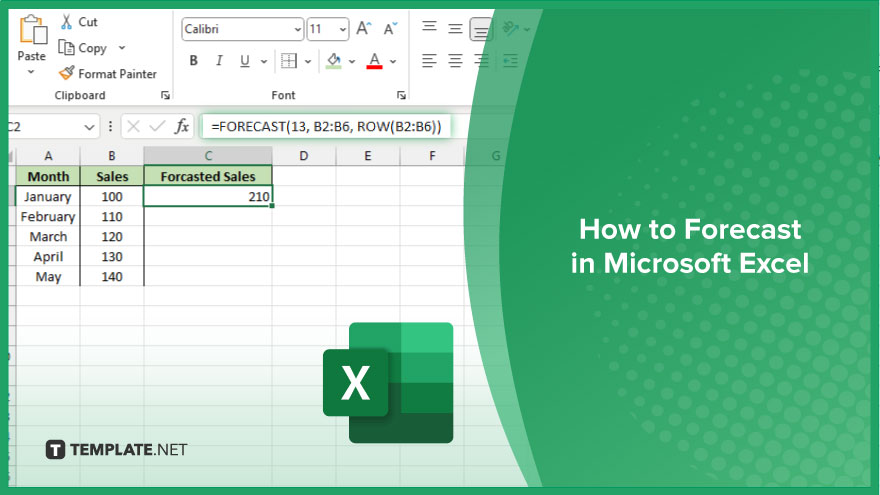Click the Forcasted Sales header cell

click(208, 176)
